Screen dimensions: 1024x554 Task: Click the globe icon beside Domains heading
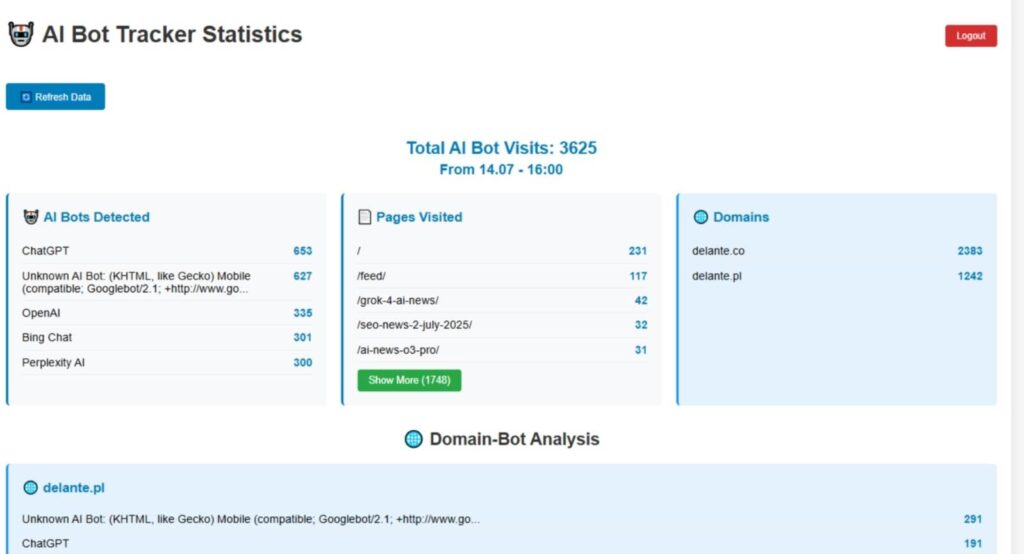point(701,217)
